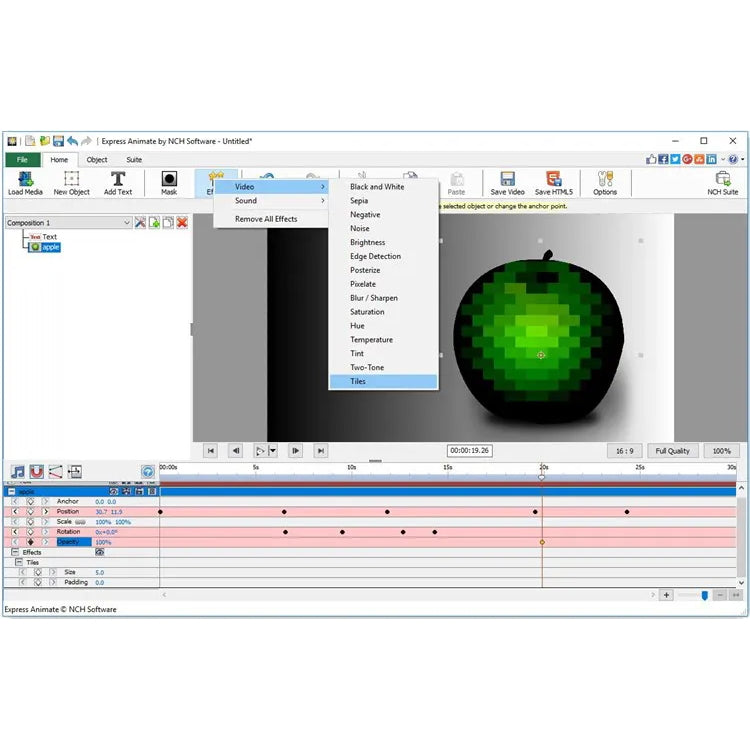
Task: Open the Composition 1 dropdown
Action: click(x=126, y=223)
